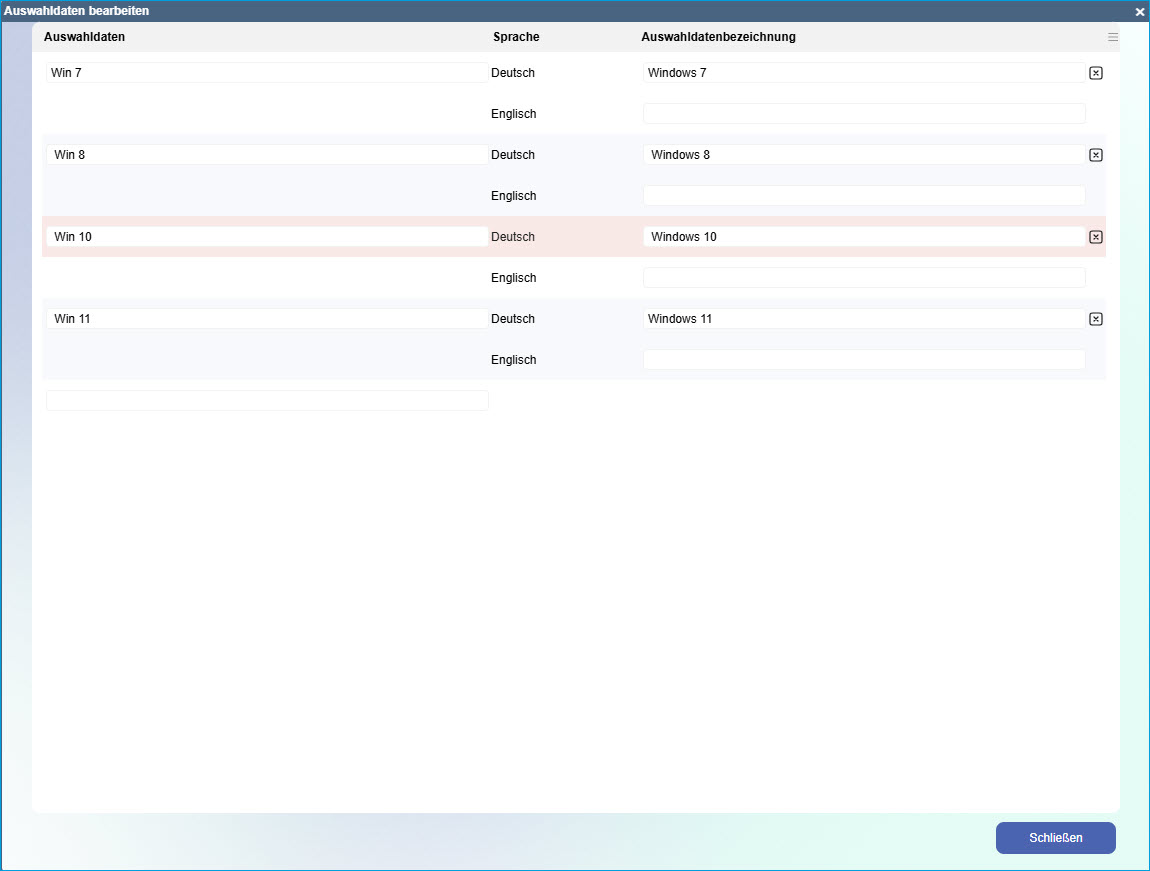The height and width of the screenshot is (871, 1150).
Task: Edit the Win 10 Auswahldaten field
Action: 267,237
